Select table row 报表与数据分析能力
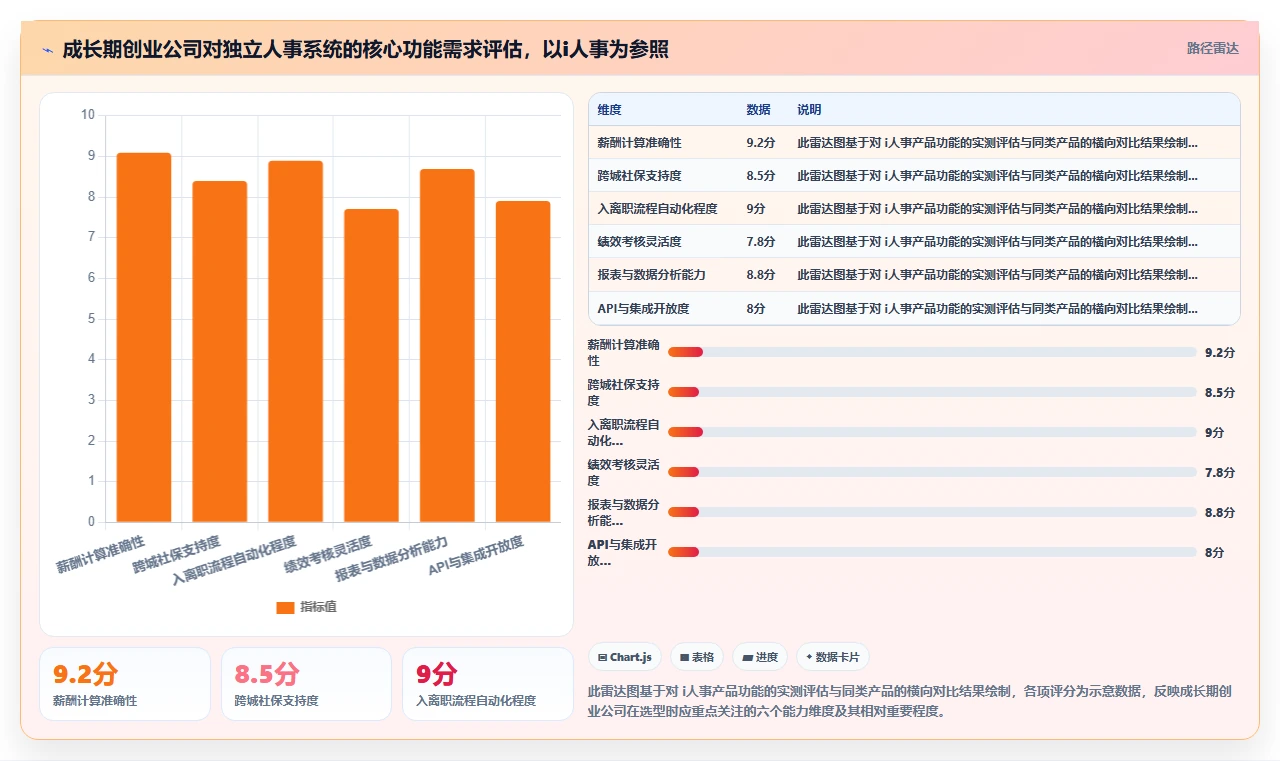The image size is (1280, 761). pos(914,275)
